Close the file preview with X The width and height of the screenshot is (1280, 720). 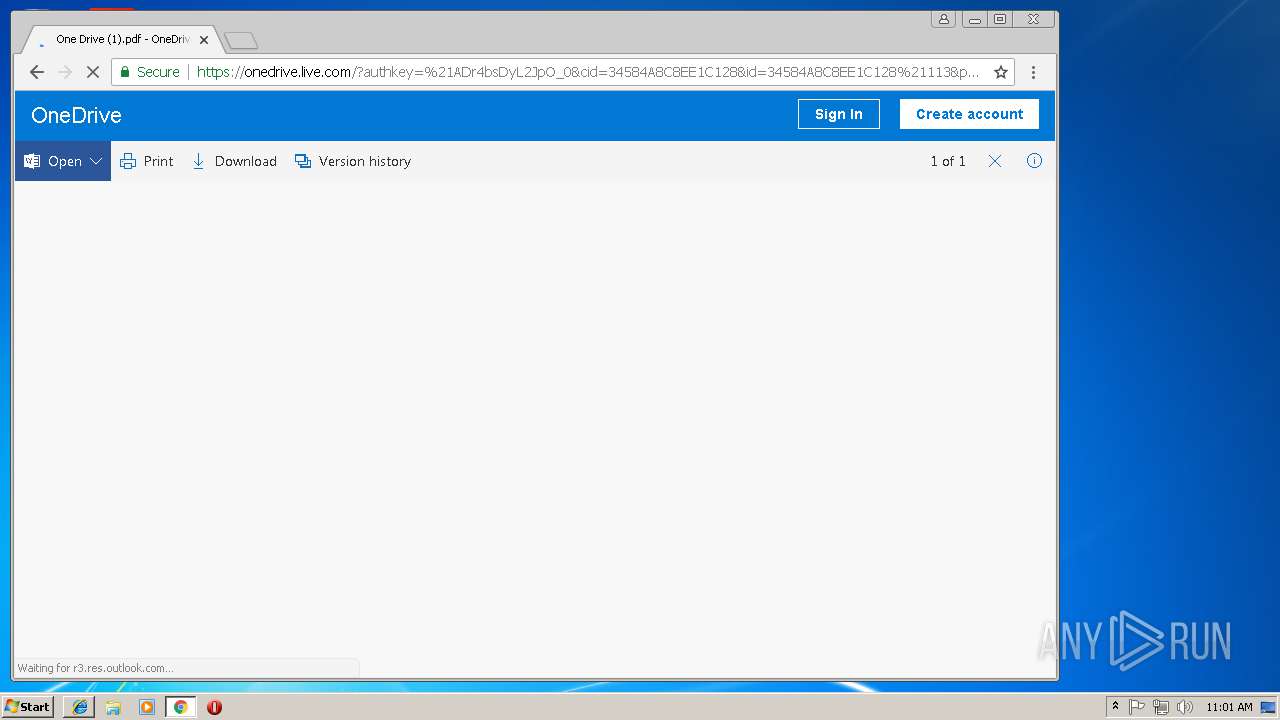click(x=995, y=161)
